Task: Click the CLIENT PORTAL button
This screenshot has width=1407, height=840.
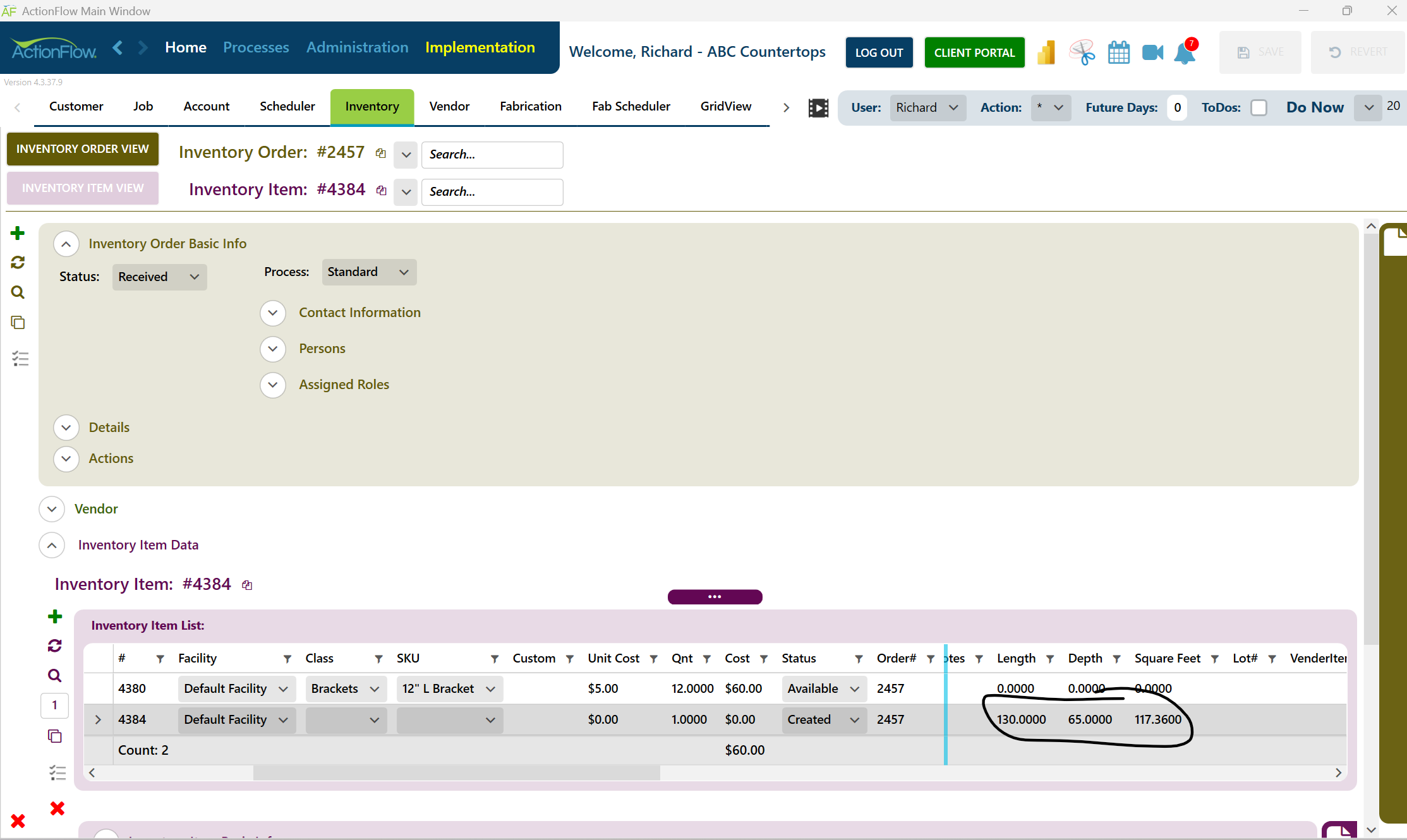Action: pos(974,53)
